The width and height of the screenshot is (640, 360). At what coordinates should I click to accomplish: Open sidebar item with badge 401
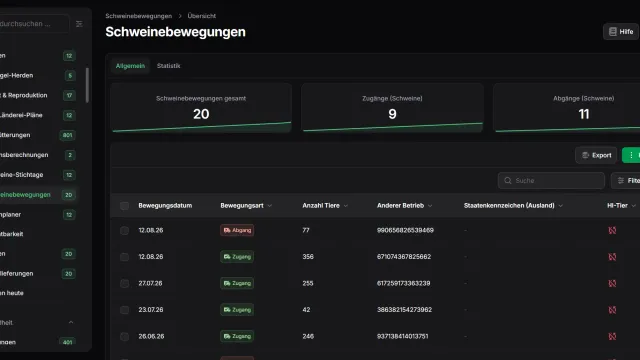(38, 342)
